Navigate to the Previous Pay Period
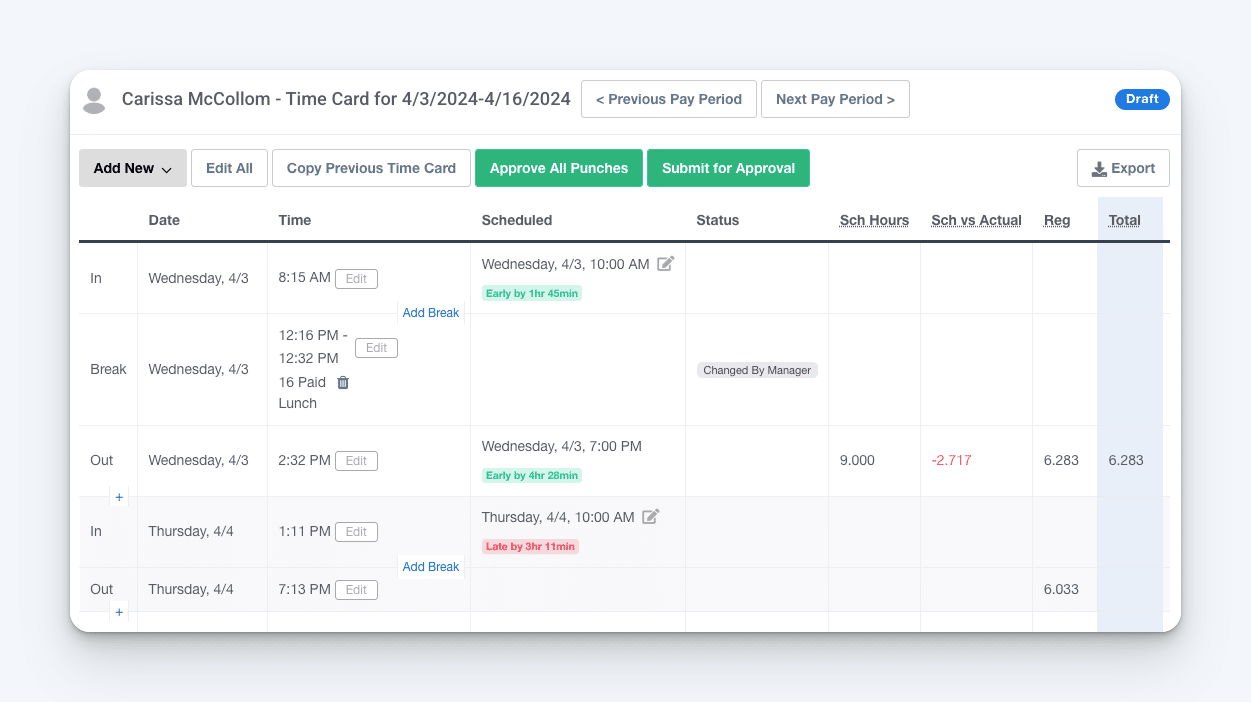 (668, 99)
